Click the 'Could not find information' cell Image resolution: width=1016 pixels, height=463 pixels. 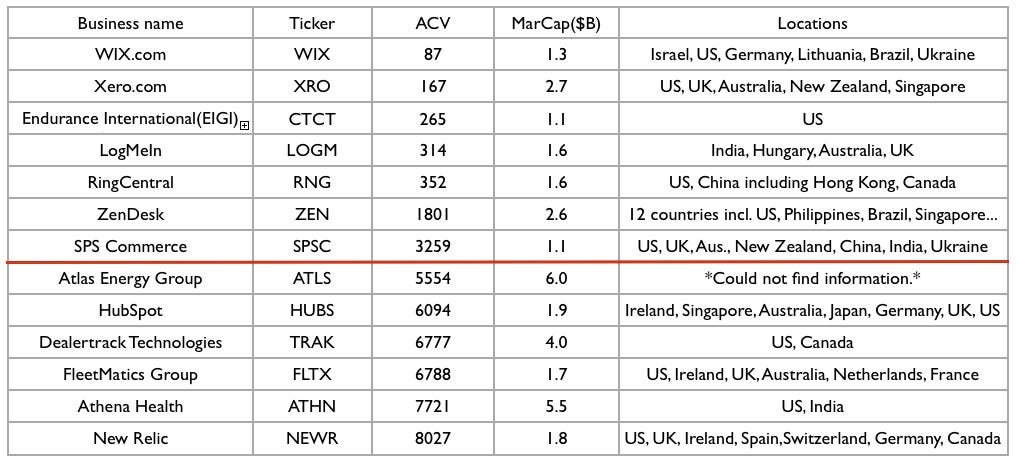[x=813, y=278]
